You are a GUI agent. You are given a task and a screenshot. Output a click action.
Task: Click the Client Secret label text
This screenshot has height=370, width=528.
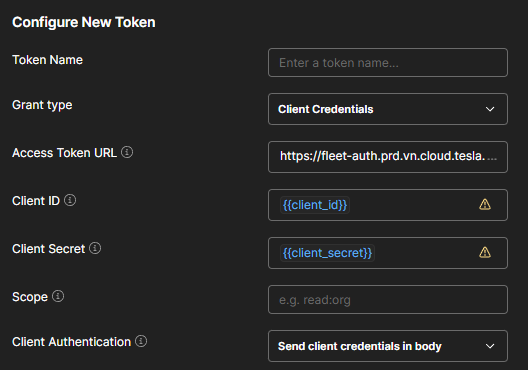[x=48, y=249]
